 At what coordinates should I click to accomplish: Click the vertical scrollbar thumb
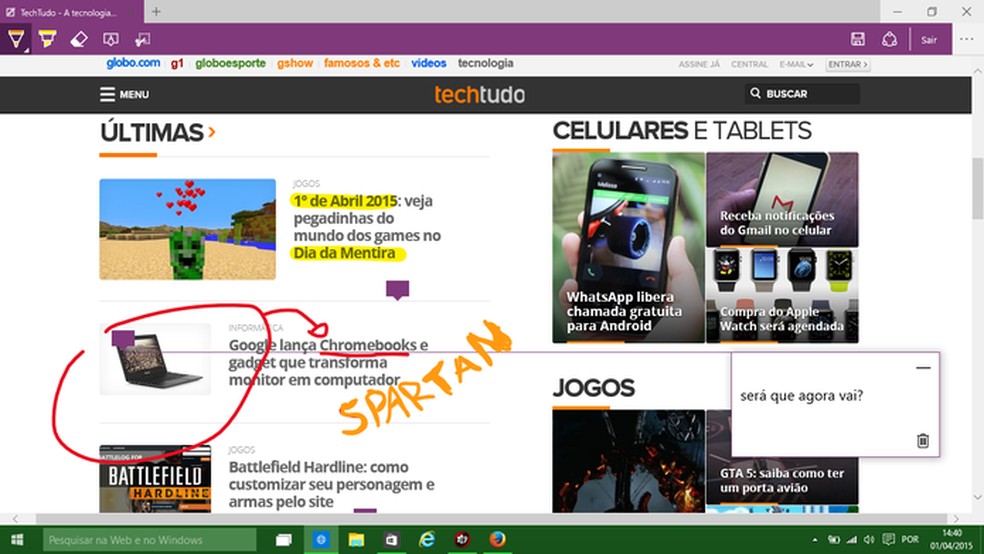point(978,188)
